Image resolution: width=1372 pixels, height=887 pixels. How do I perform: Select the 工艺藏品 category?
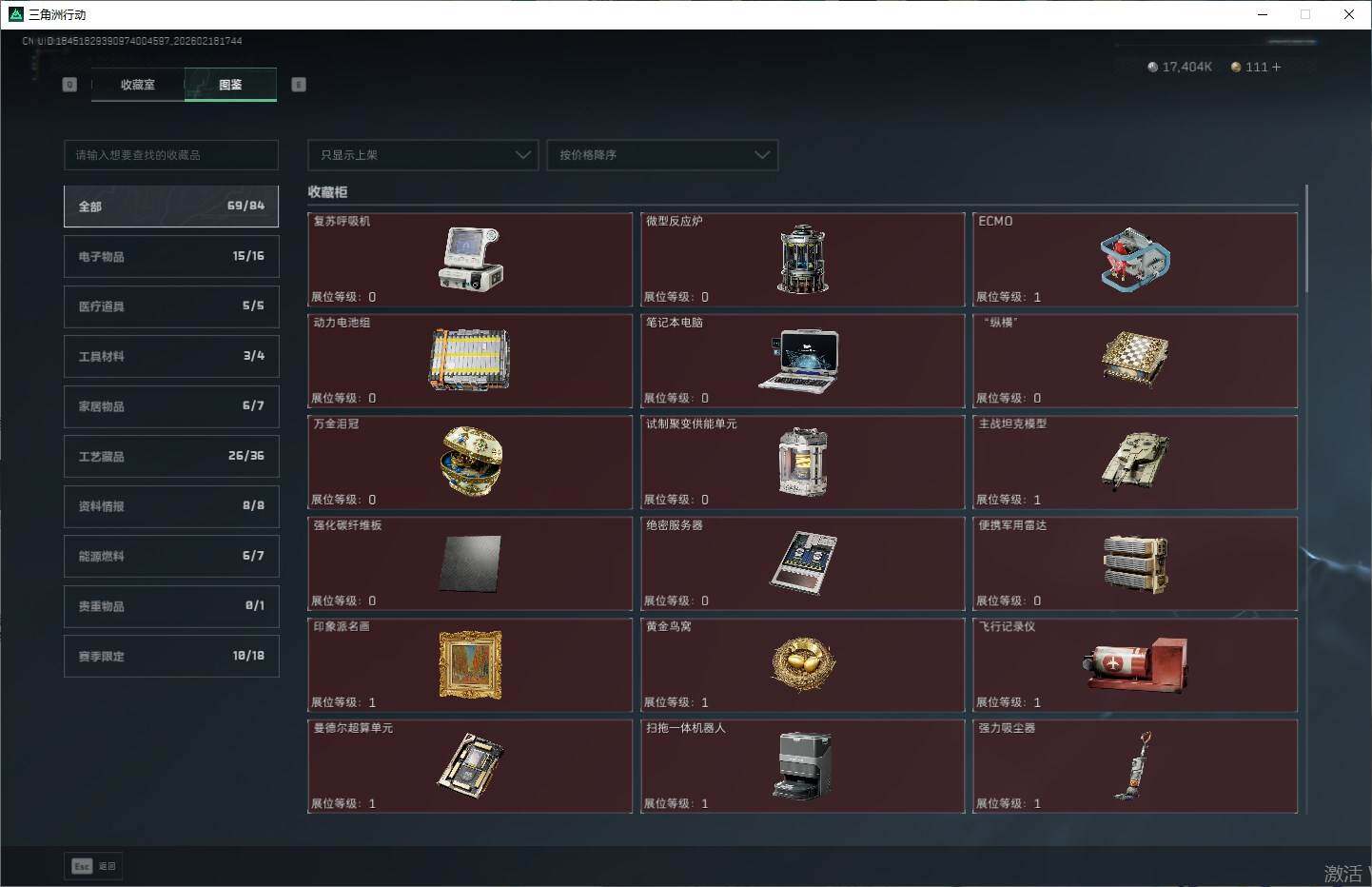[171, 456]
